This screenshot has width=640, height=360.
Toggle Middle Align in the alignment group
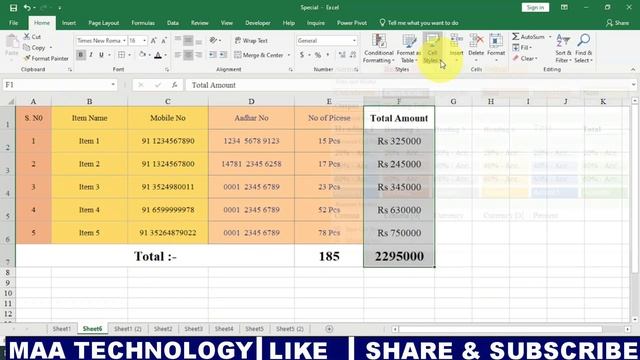coord(188,40)
